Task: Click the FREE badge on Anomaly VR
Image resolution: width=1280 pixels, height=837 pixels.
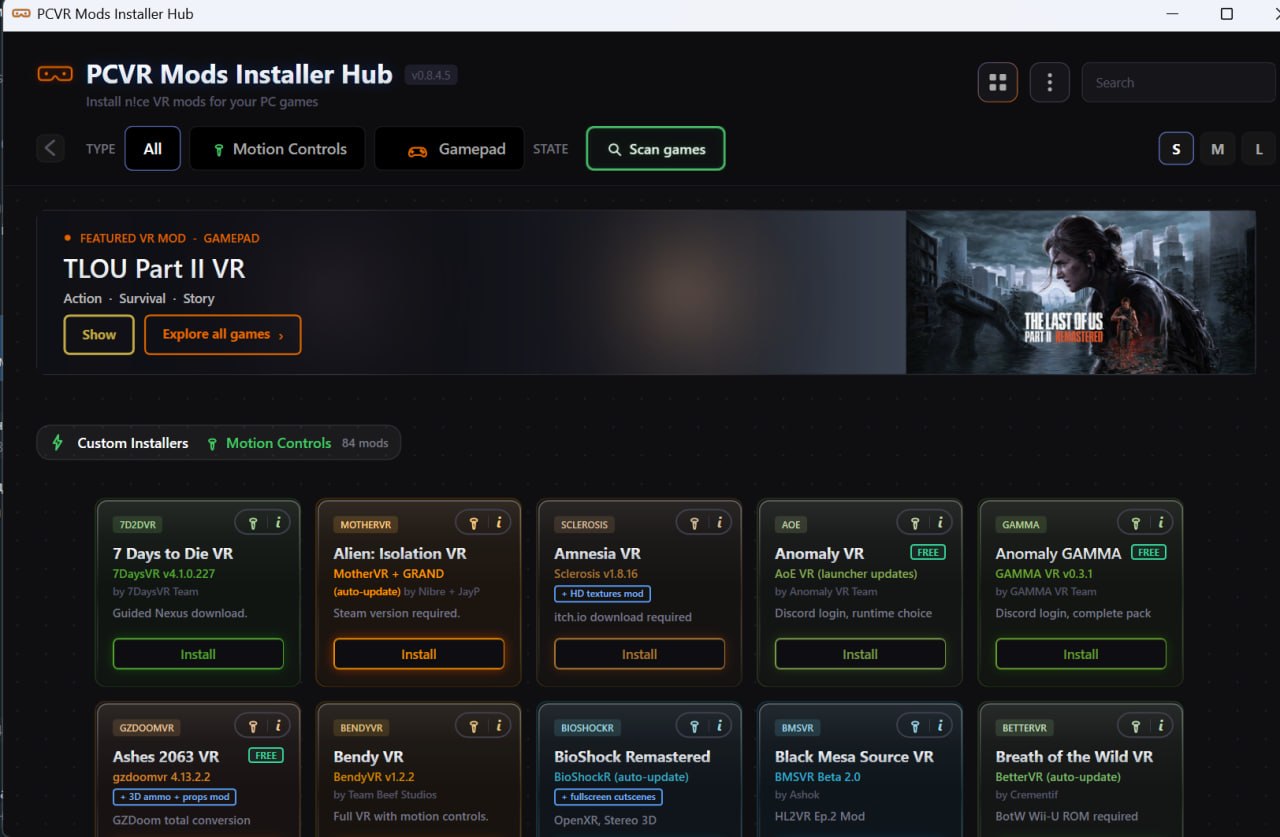Action: coord(928,552)
